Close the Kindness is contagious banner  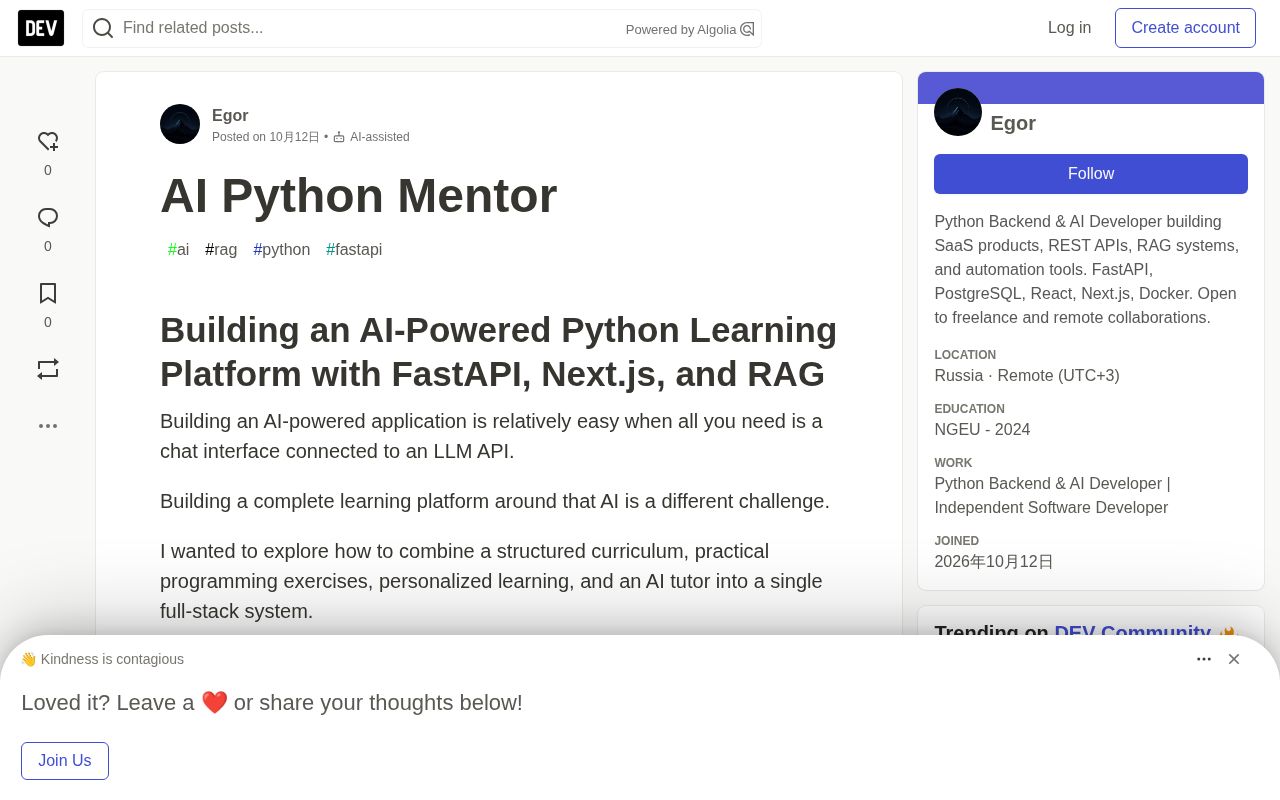point(1234,659)
